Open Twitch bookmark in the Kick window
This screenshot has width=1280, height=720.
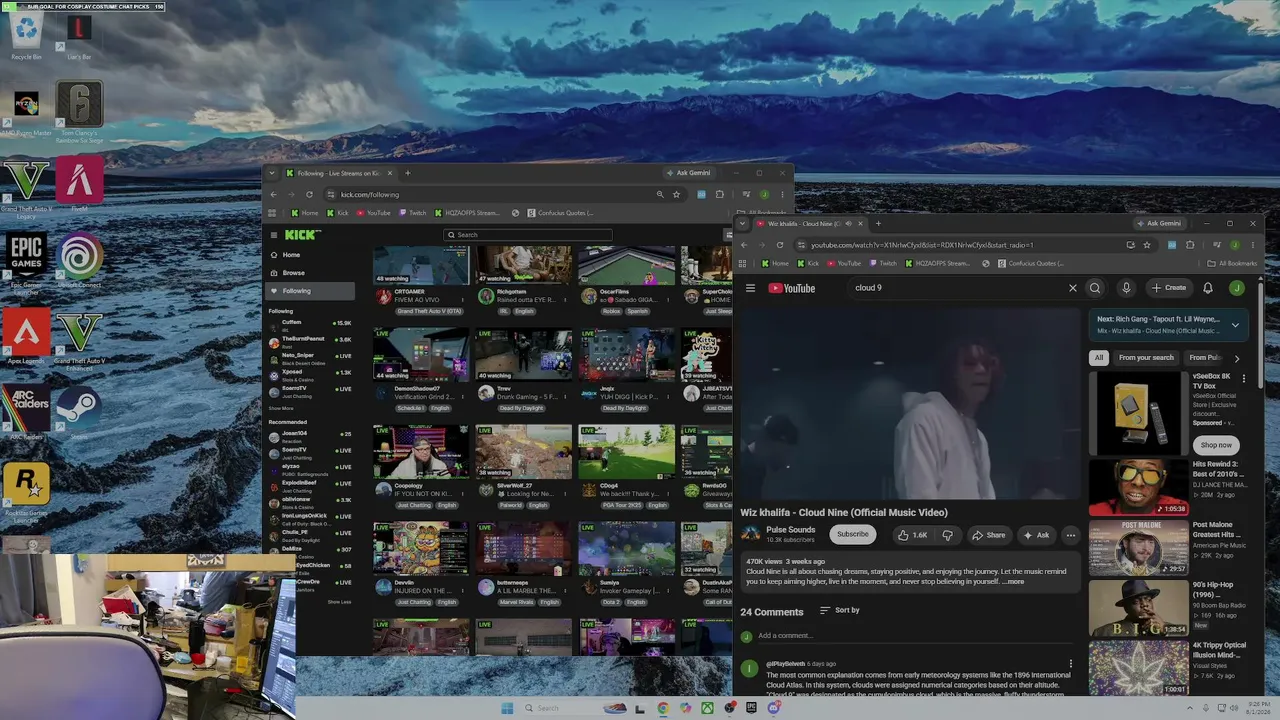412,213
